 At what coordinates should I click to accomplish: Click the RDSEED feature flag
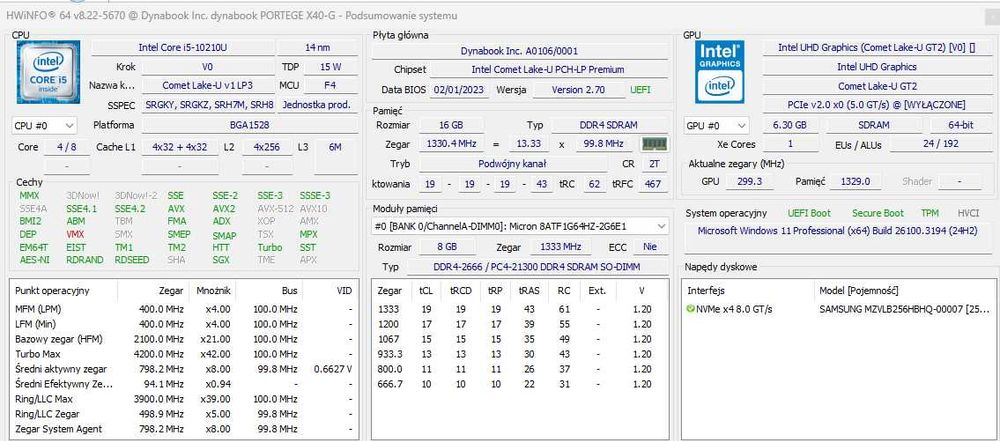coord(132,260)
